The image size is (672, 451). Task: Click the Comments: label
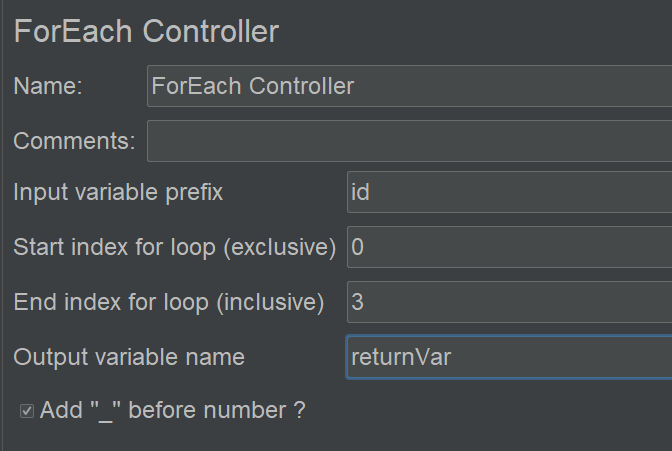(75, 141)
